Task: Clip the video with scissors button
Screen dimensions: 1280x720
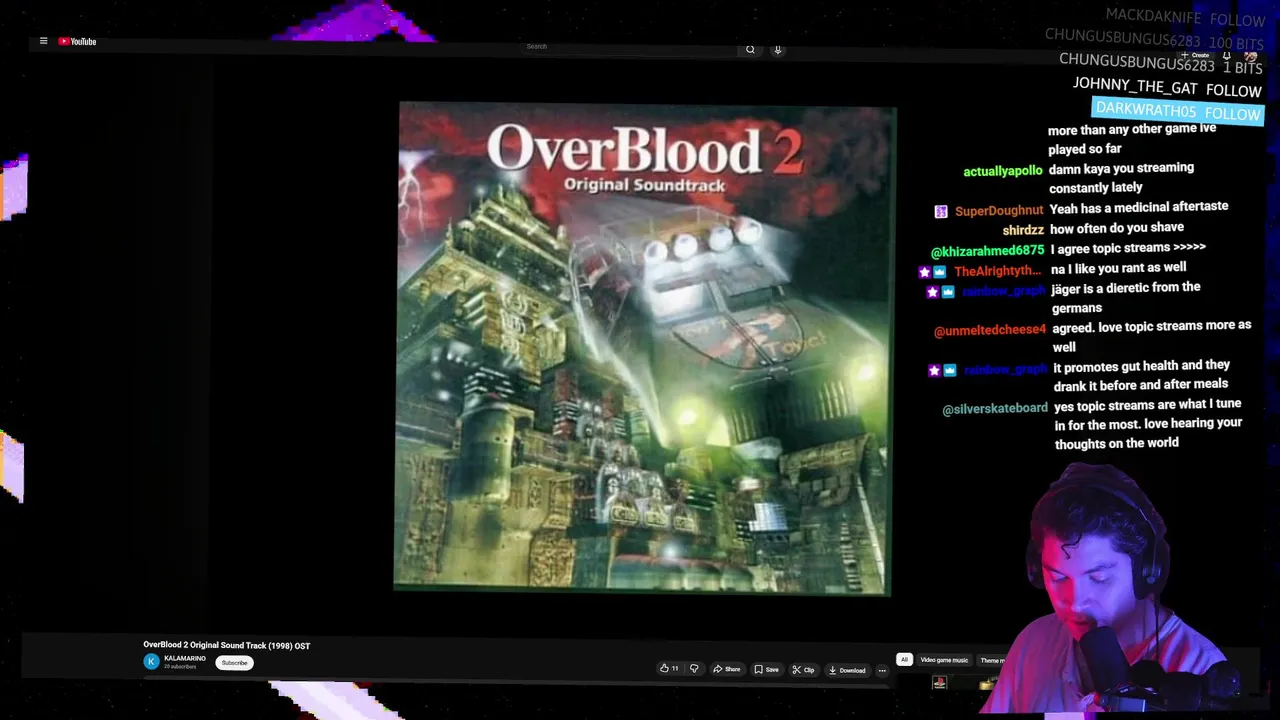Action: pos(803,669)
